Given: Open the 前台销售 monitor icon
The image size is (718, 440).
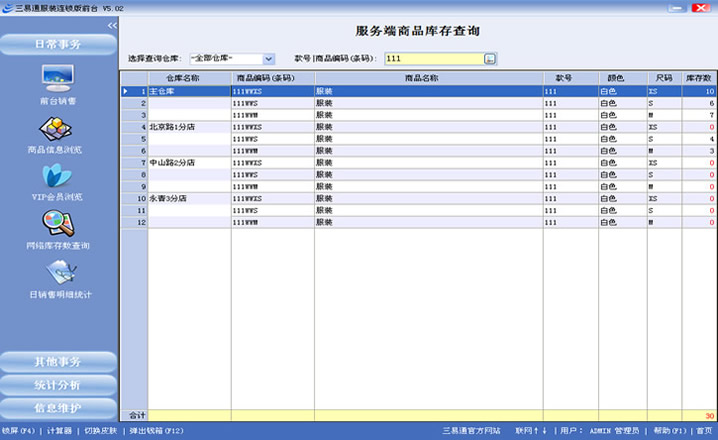Looking at the screenshot, I should tap(58, 78).
